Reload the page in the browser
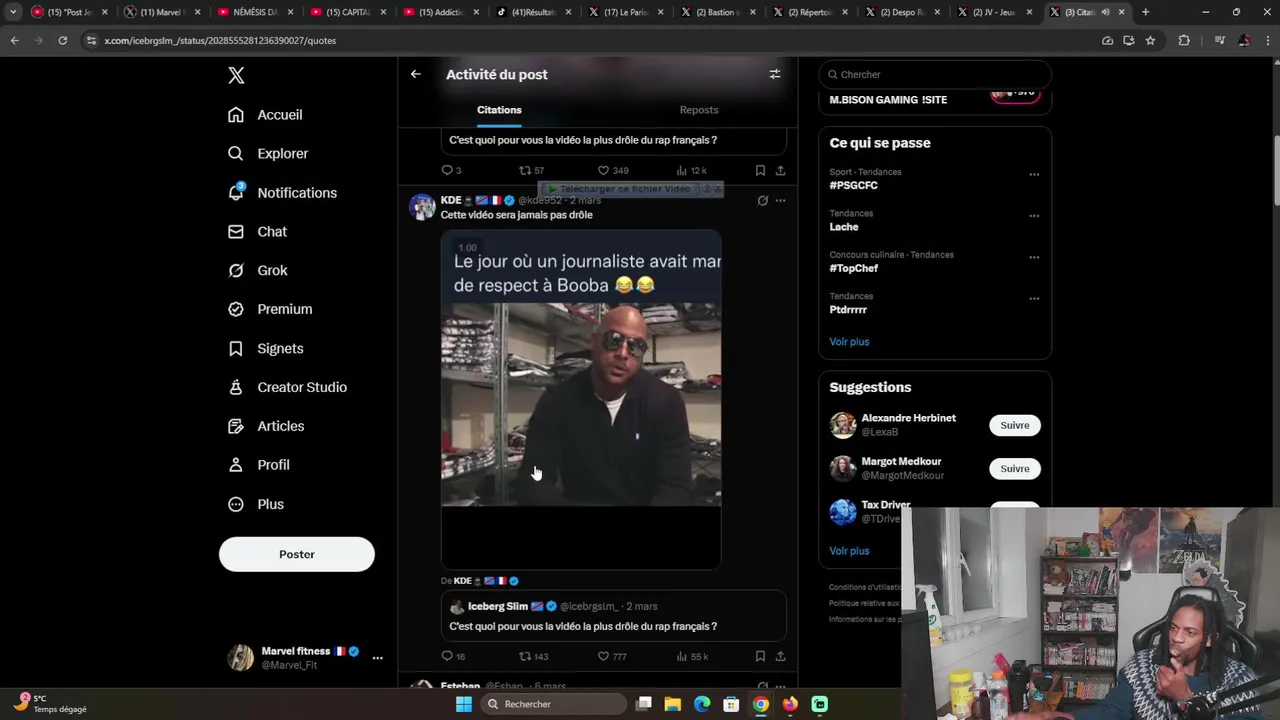The width and height of the screenshot is (1280, 720). (62, 40)
